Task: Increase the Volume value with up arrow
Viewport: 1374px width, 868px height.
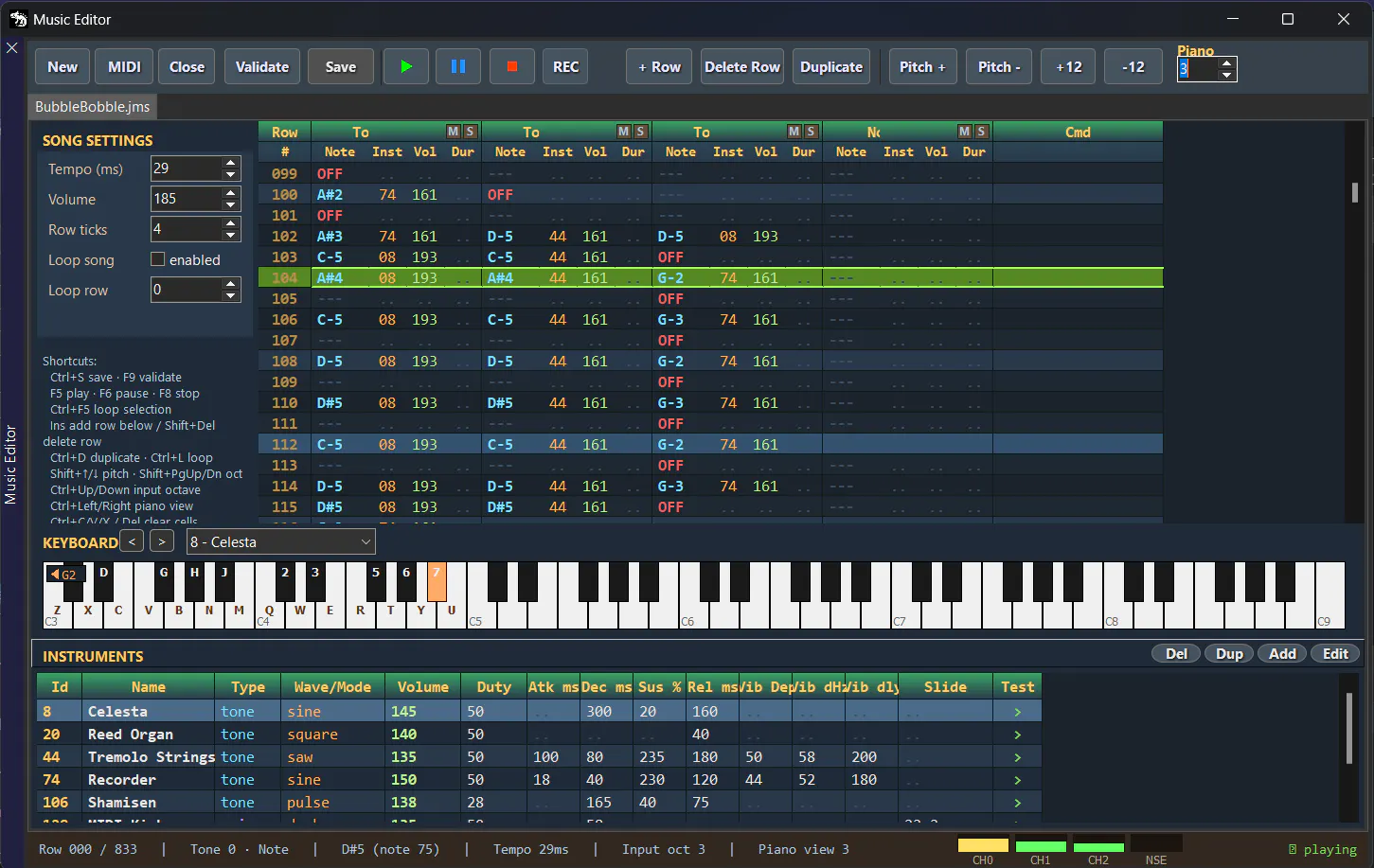Action: click(x=231, y=193)
